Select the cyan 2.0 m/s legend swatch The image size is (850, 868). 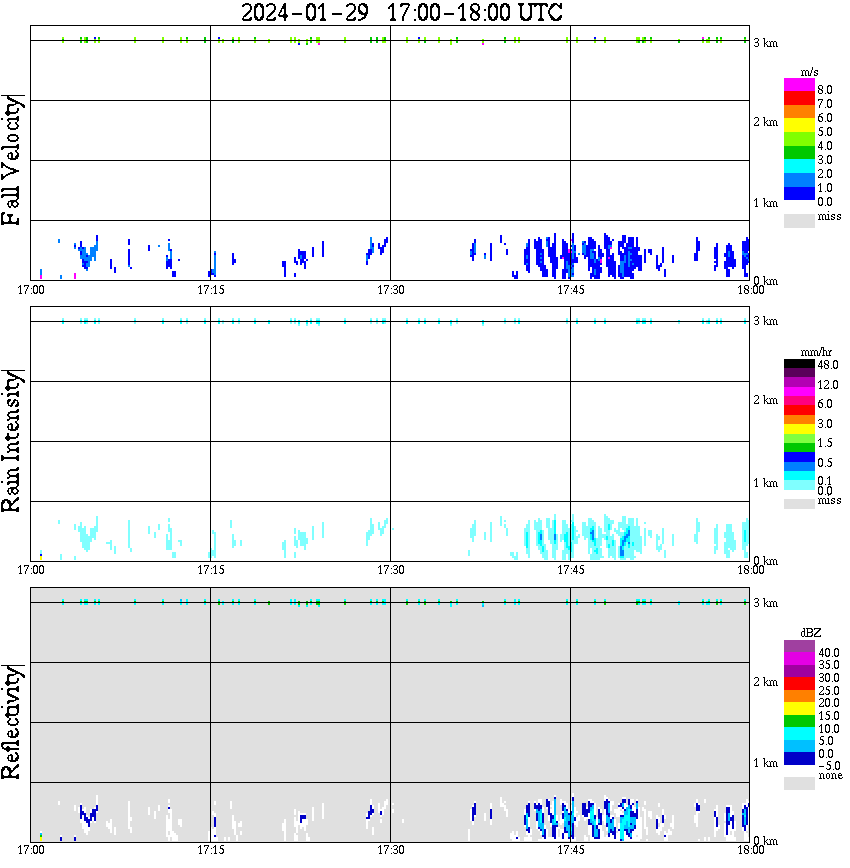pyautogui.click(x=799, y=167)
